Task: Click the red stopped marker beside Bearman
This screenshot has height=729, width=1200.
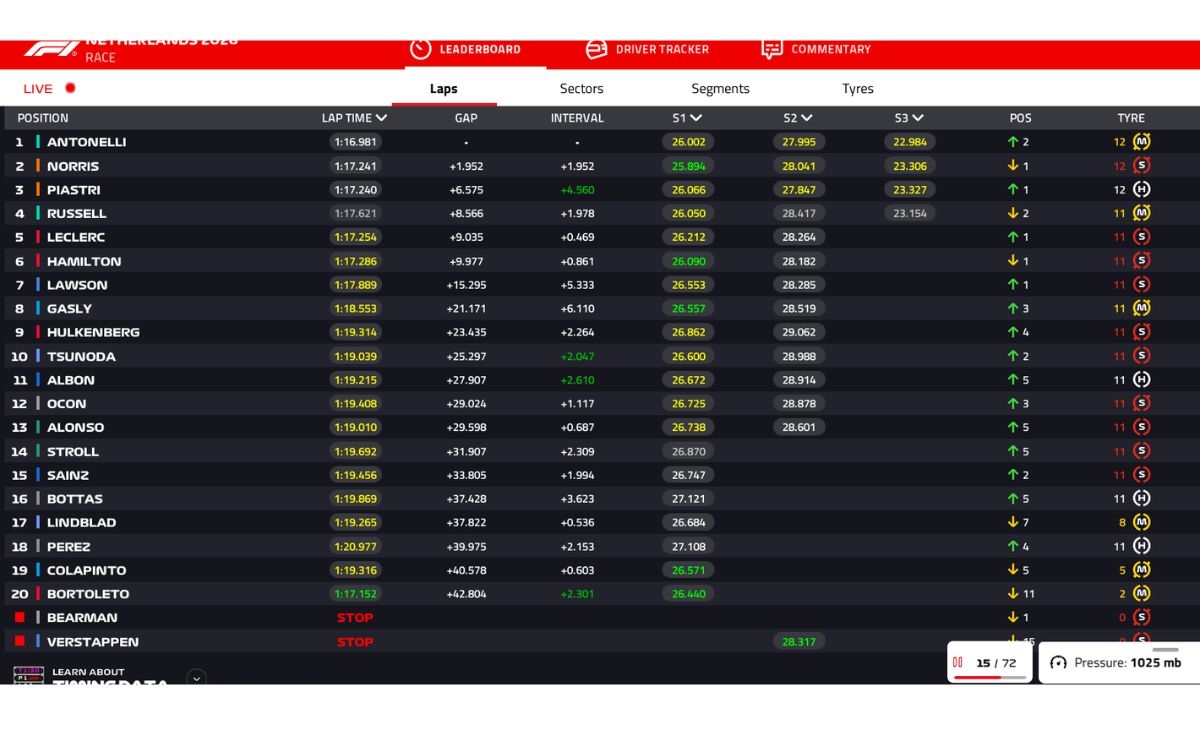Action: coord(19,617)
